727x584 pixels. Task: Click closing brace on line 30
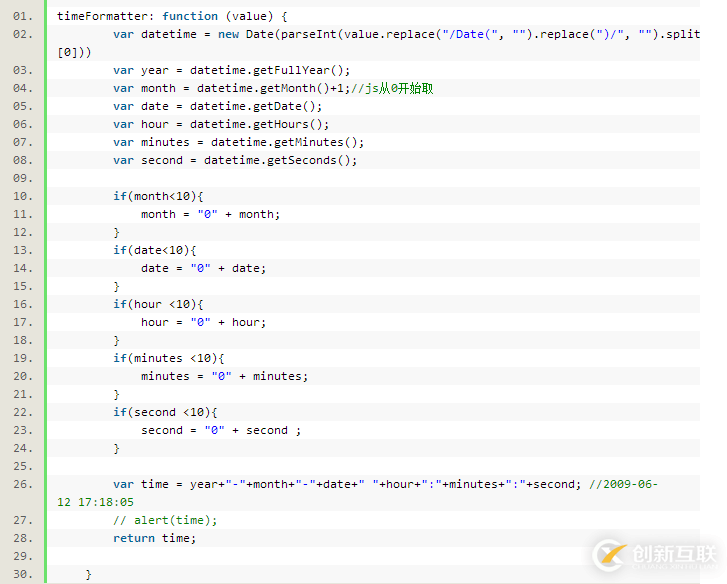[89, 575]
